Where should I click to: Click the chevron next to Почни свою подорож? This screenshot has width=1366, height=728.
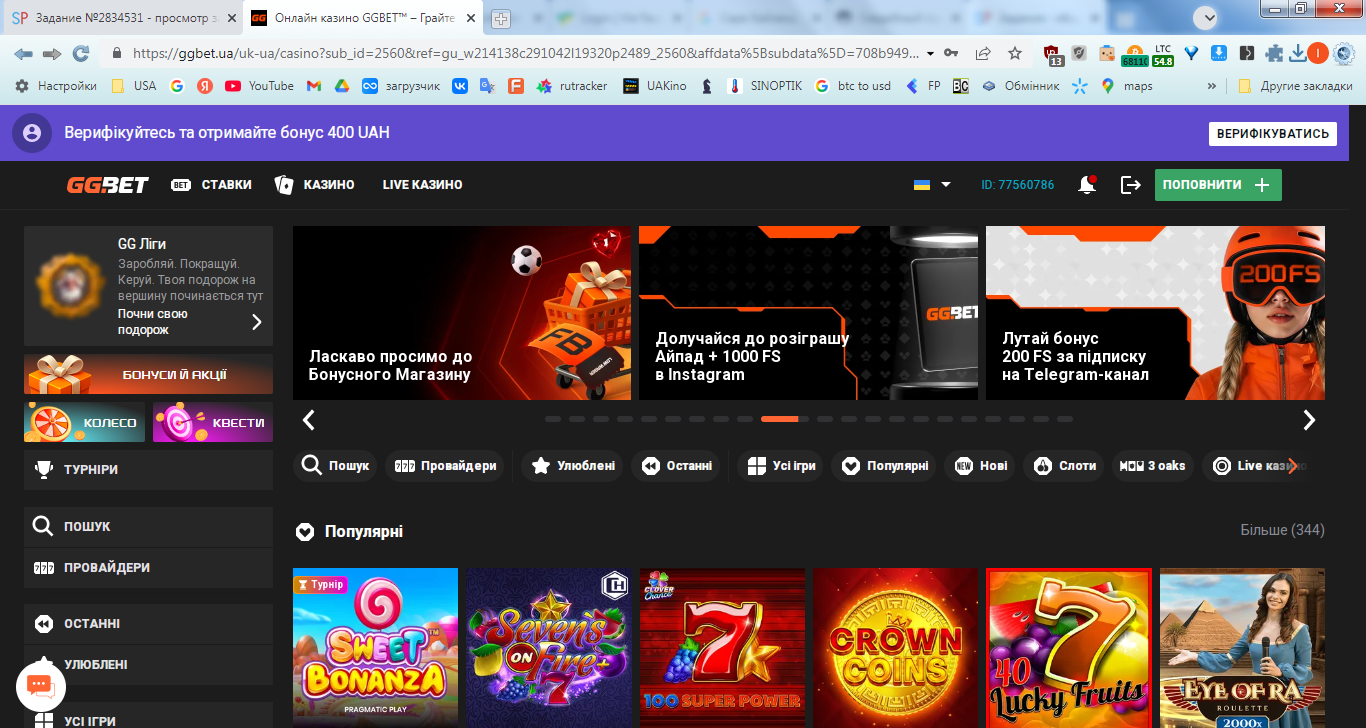(x=256, y=322)
